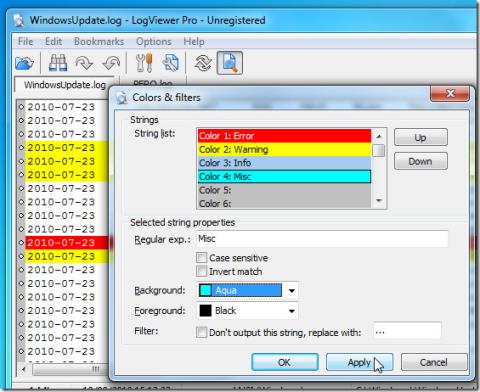Select Color 2: Warning list entry
480x392 pixels.
tap(284, 149)
